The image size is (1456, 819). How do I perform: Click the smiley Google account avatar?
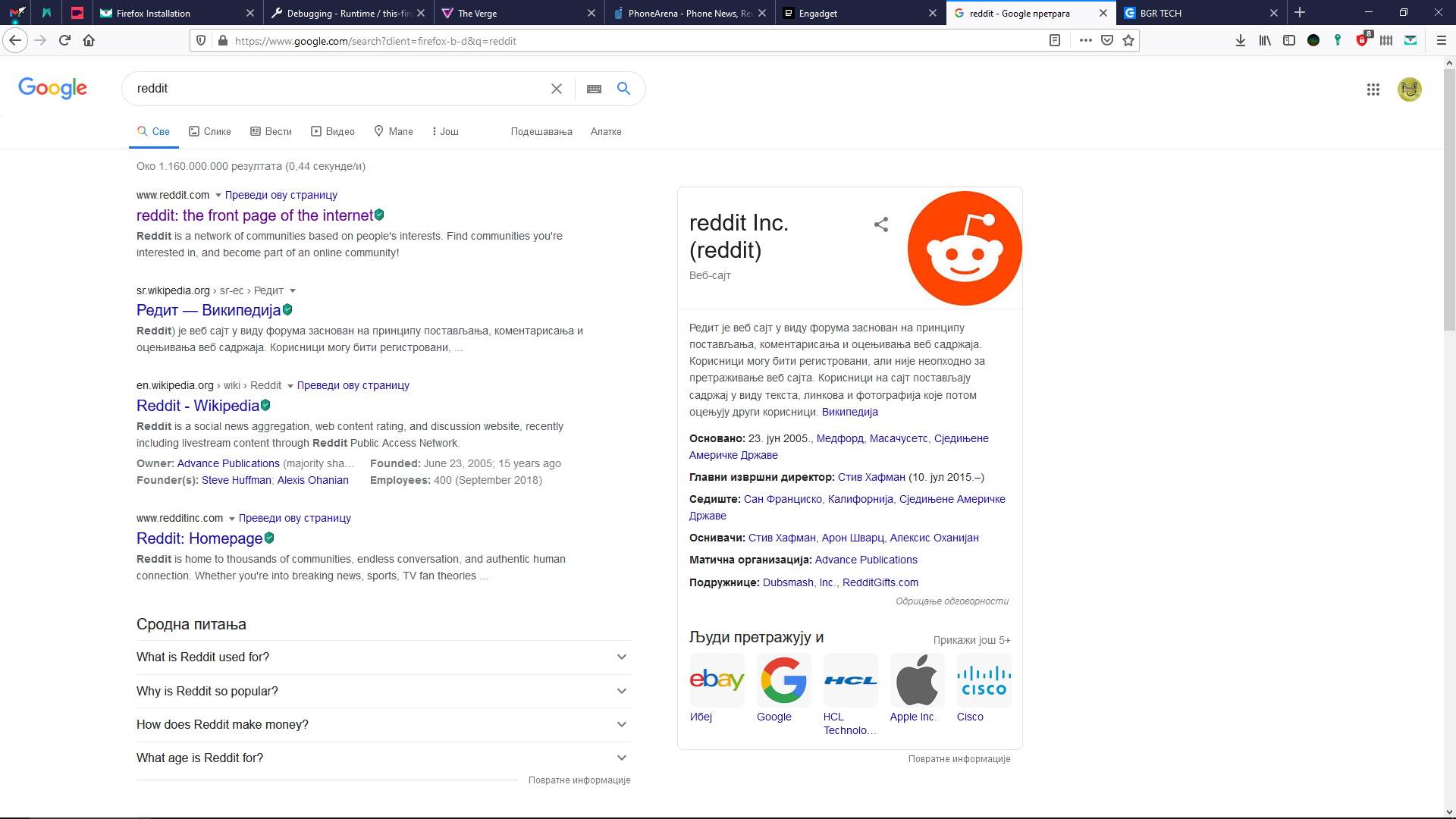[1409, 89]
